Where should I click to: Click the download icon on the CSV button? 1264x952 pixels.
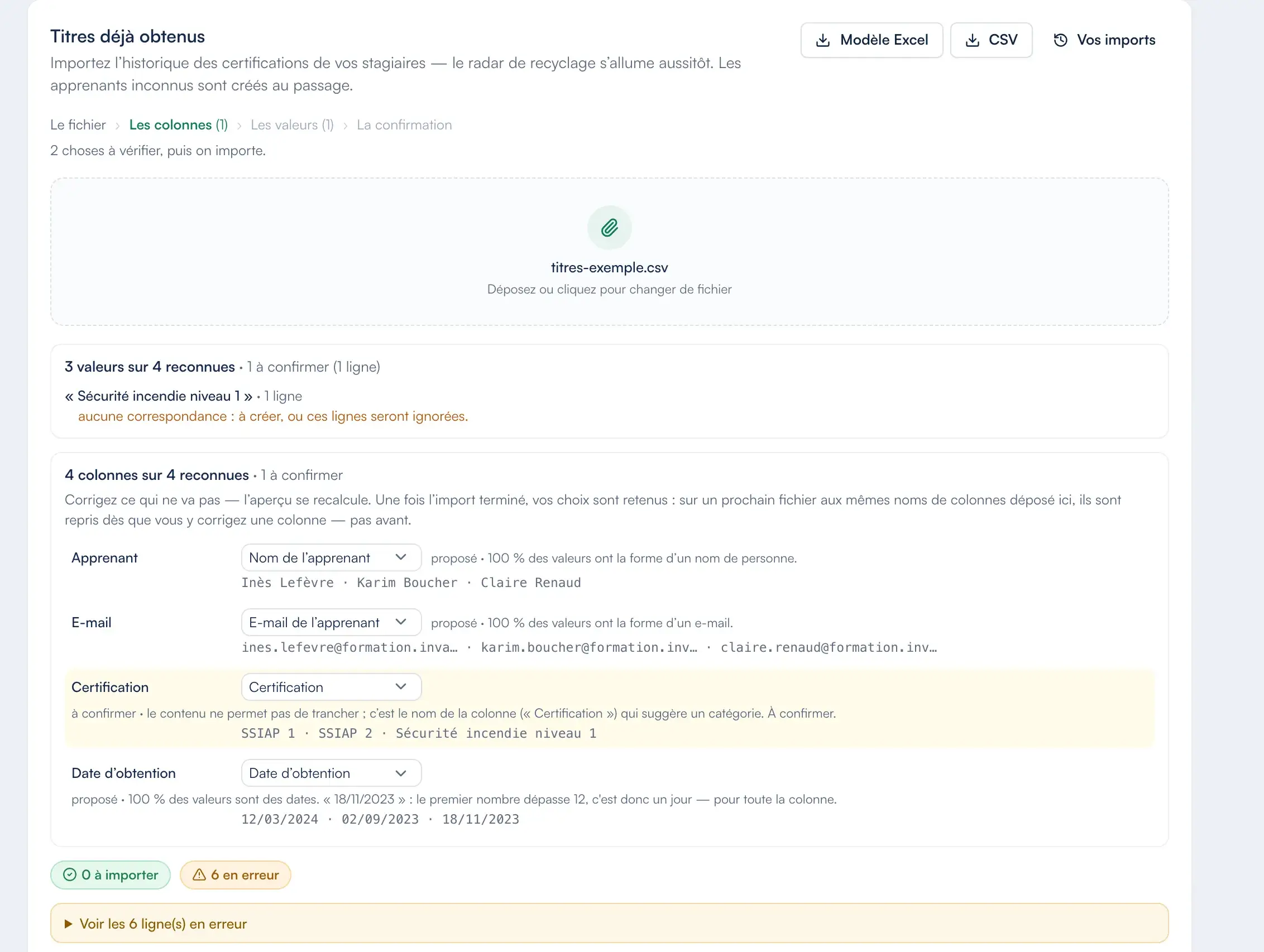[x=972, y=40]
